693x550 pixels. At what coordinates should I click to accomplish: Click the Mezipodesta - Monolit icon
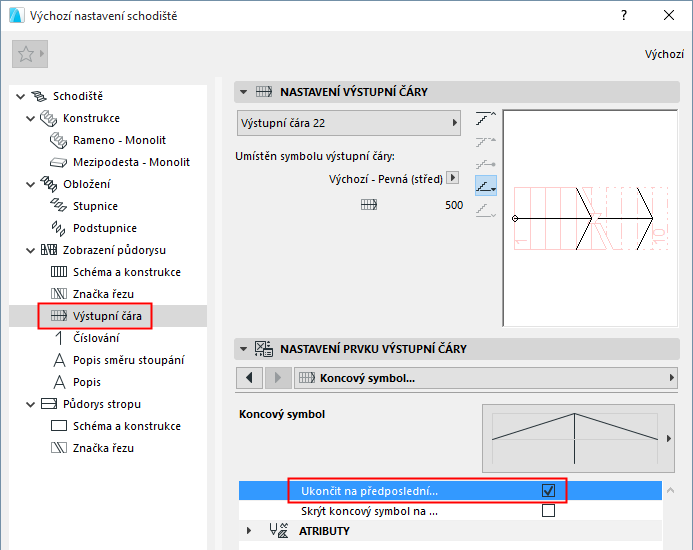coord(58,162)
